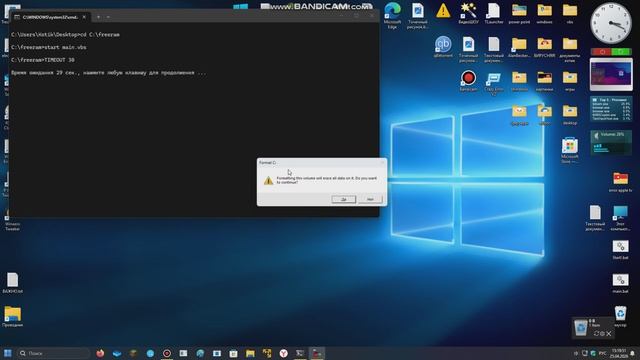Open the terminal tab dropdown arrow
Viewport: 640px width, 360px height.
tap(108, 17)
